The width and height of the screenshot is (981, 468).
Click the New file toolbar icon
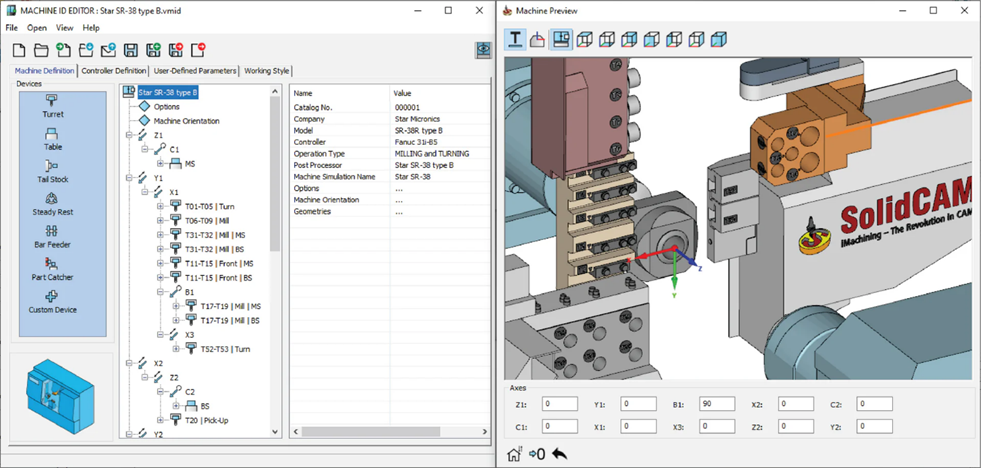click(20, 50)
